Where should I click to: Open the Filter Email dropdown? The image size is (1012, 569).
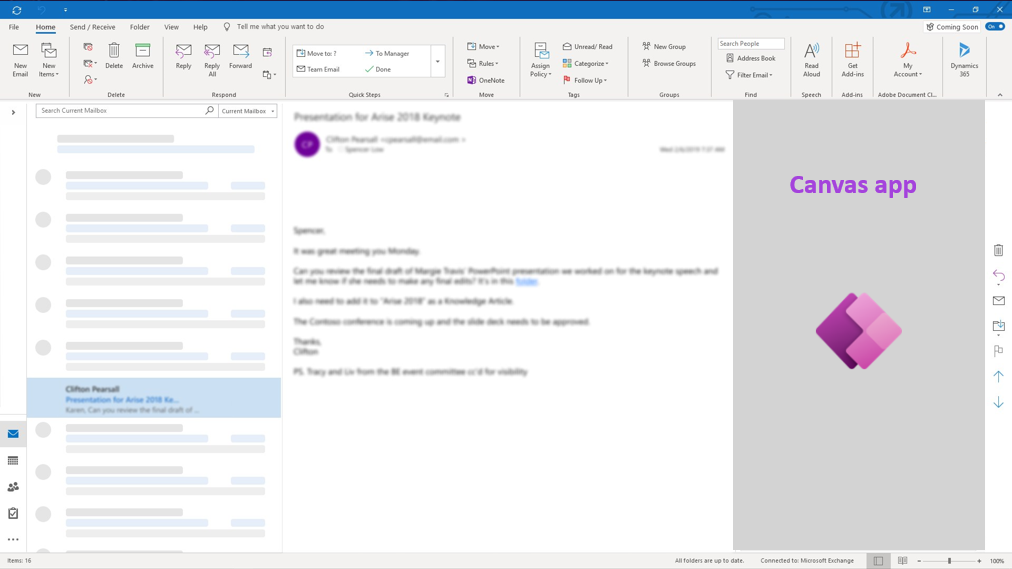pos(749,75)
